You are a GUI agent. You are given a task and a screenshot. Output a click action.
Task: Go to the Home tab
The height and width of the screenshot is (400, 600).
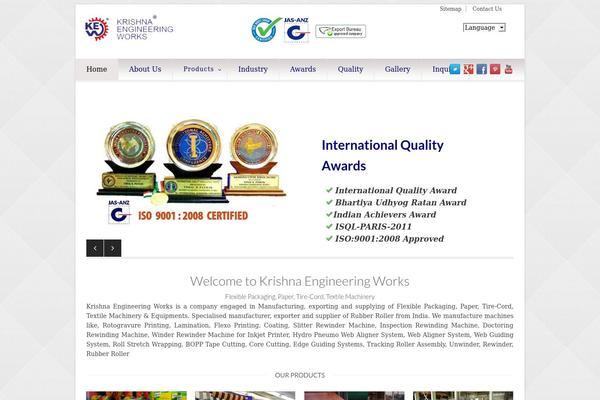[97, 69]
